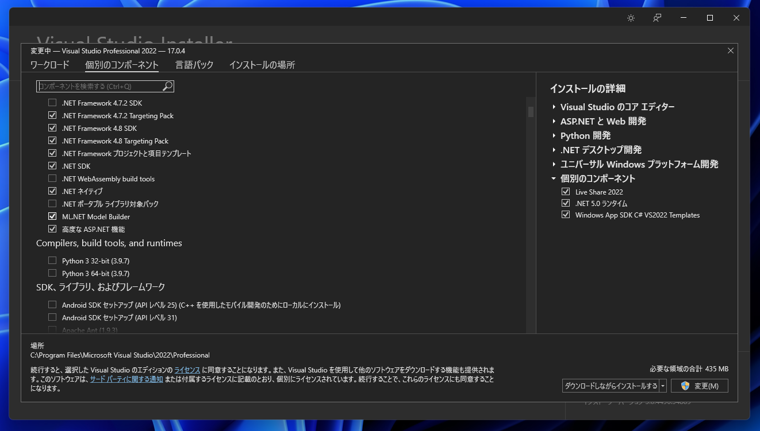Minimize the Visual Studio Installer window
This screenshot has height=431, width=760.
(x=683, y=18)
